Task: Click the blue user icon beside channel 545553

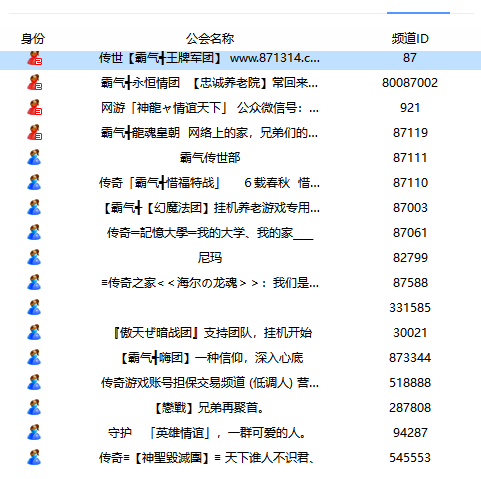Action: point(34,458)
